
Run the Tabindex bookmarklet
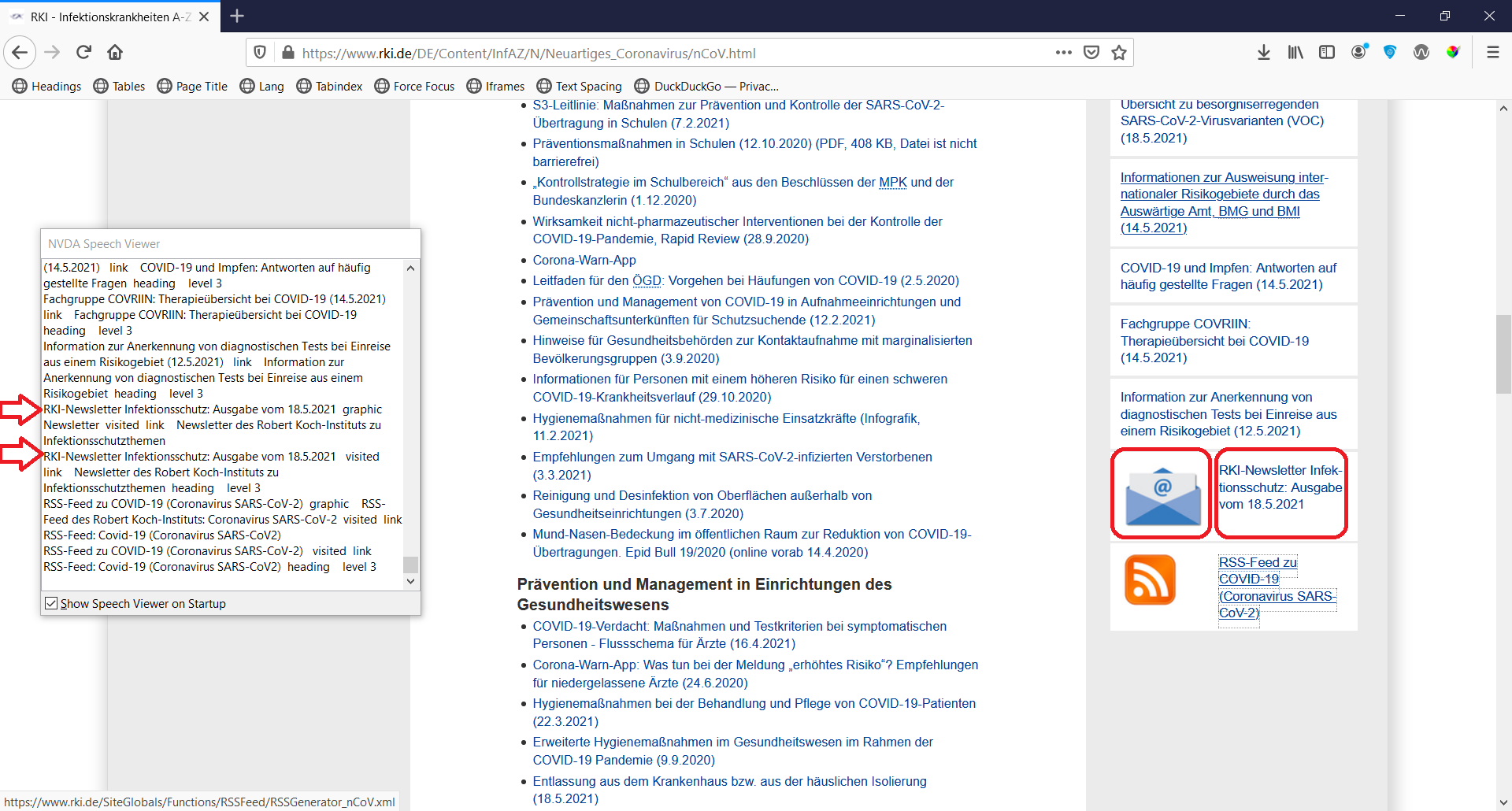(x=329, y=86)
